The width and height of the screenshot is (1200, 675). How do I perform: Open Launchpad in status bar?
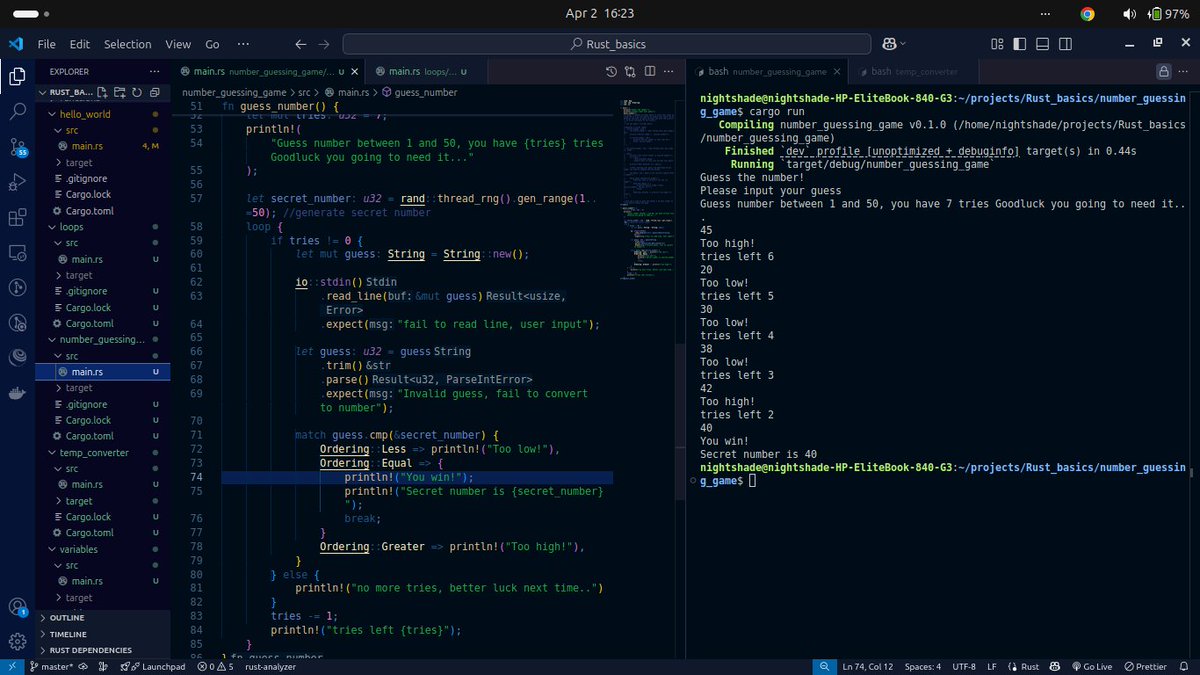(153, 666)
